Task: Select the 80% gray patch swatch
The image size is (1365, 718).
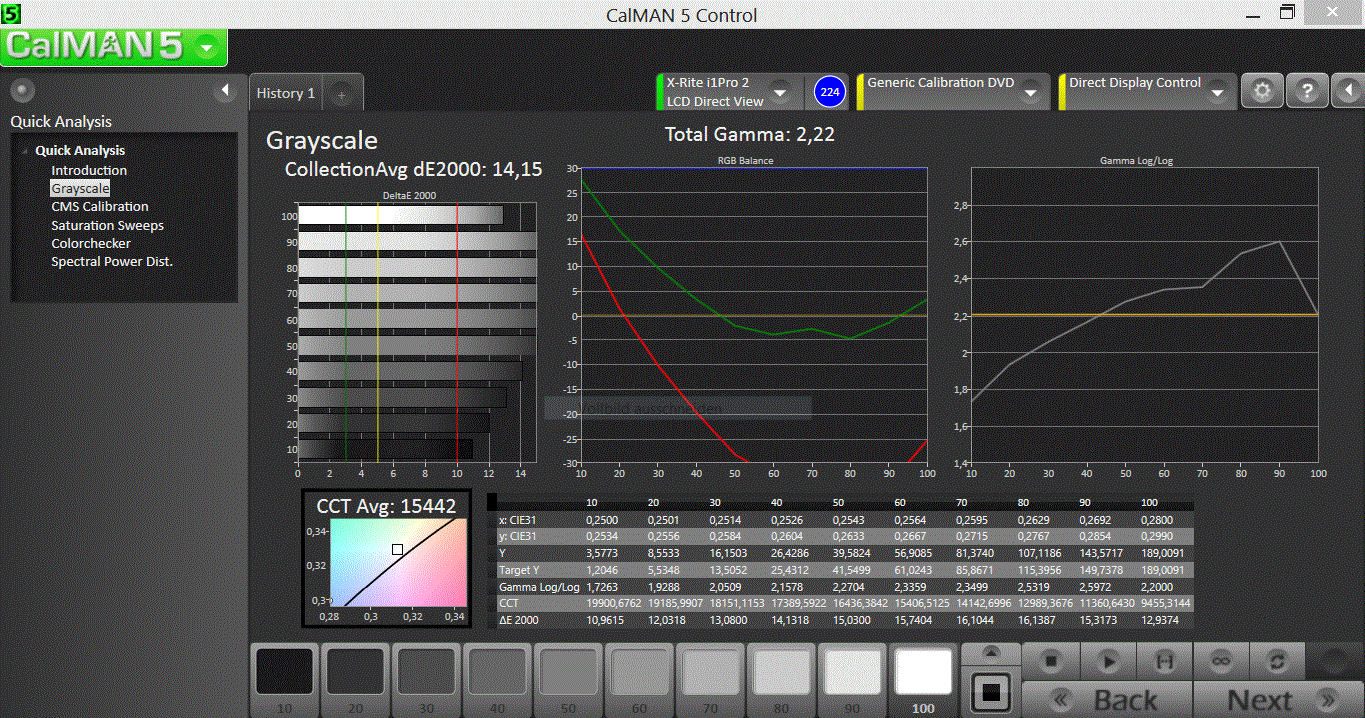Action: (x=781, y=672)
